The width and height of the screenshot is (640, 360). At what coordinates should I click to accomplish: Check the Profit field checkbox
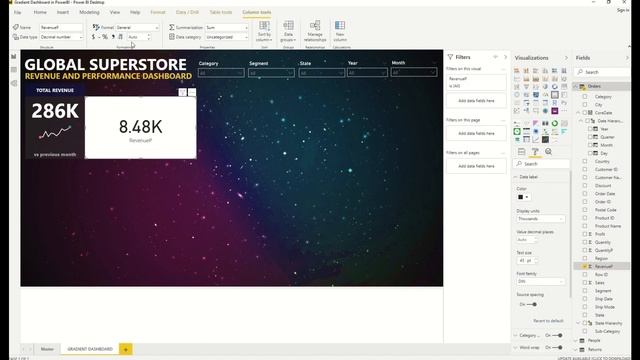click(585, 234)
